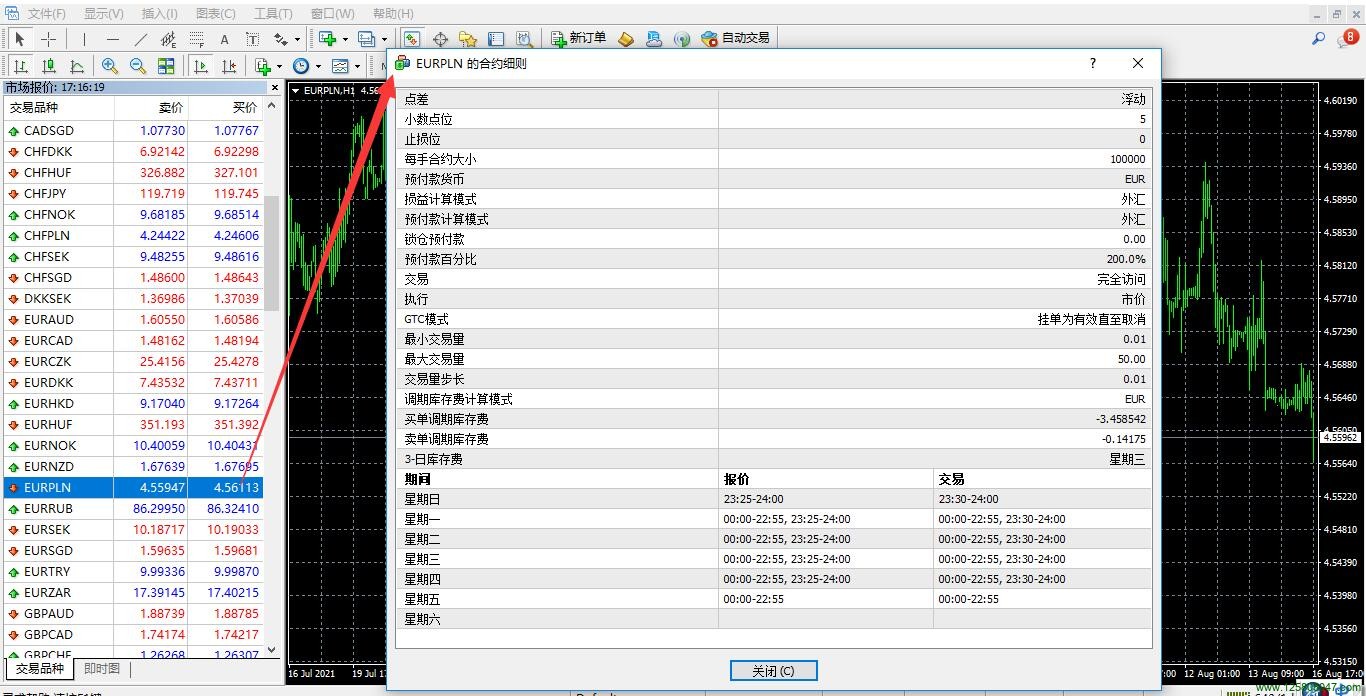Viewport: 1366px width, 696px height.
Task: Expand the shapes objects dropdown arrow
Action: pos(297,40)
